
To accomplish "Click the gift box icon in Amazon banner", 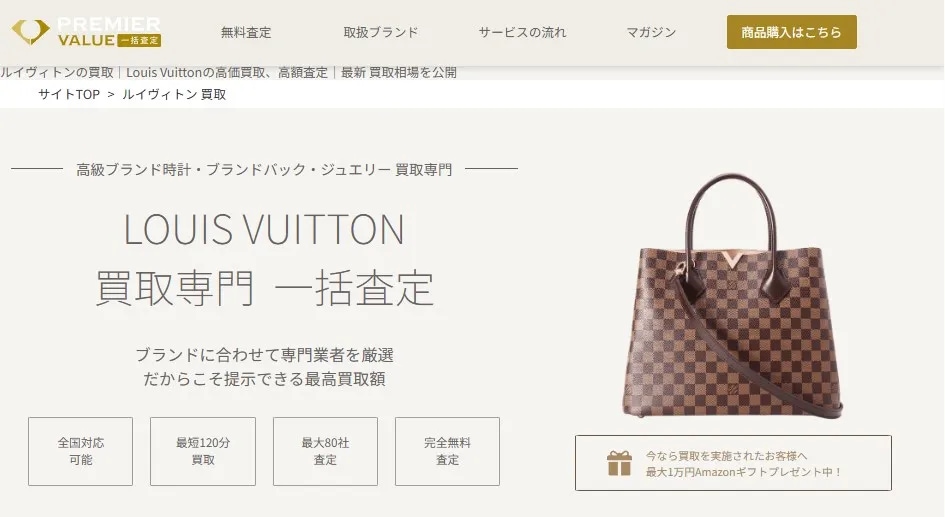I will pyautogui.click(x=619, y=463).
